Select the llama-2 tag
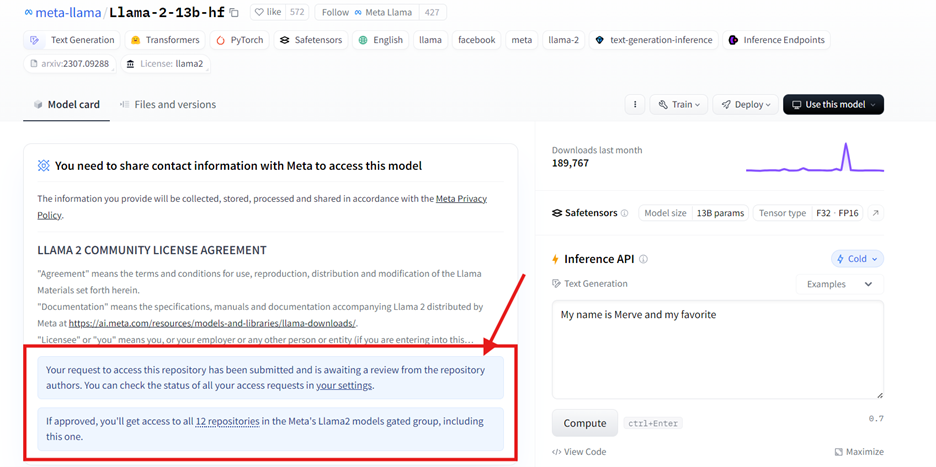 pos(564,40)
